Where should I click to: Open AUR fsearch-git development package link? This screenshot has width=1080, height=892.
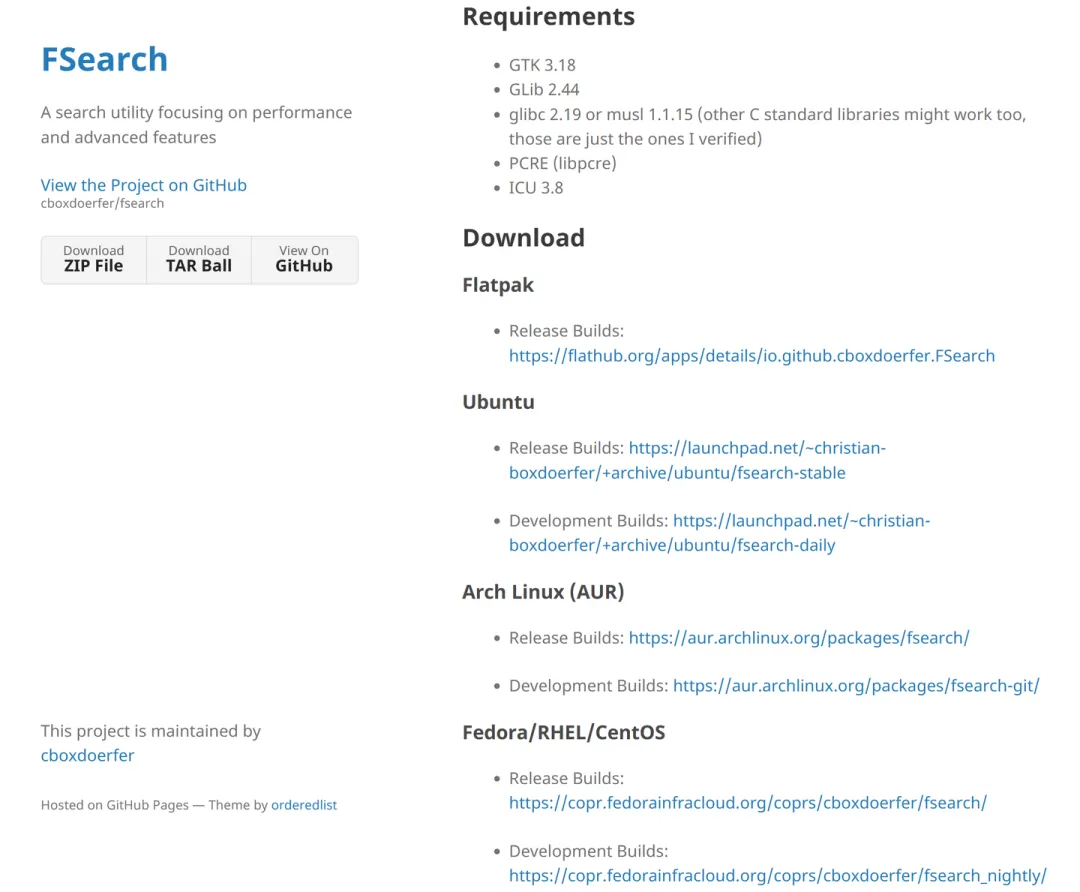pos(855,686)
